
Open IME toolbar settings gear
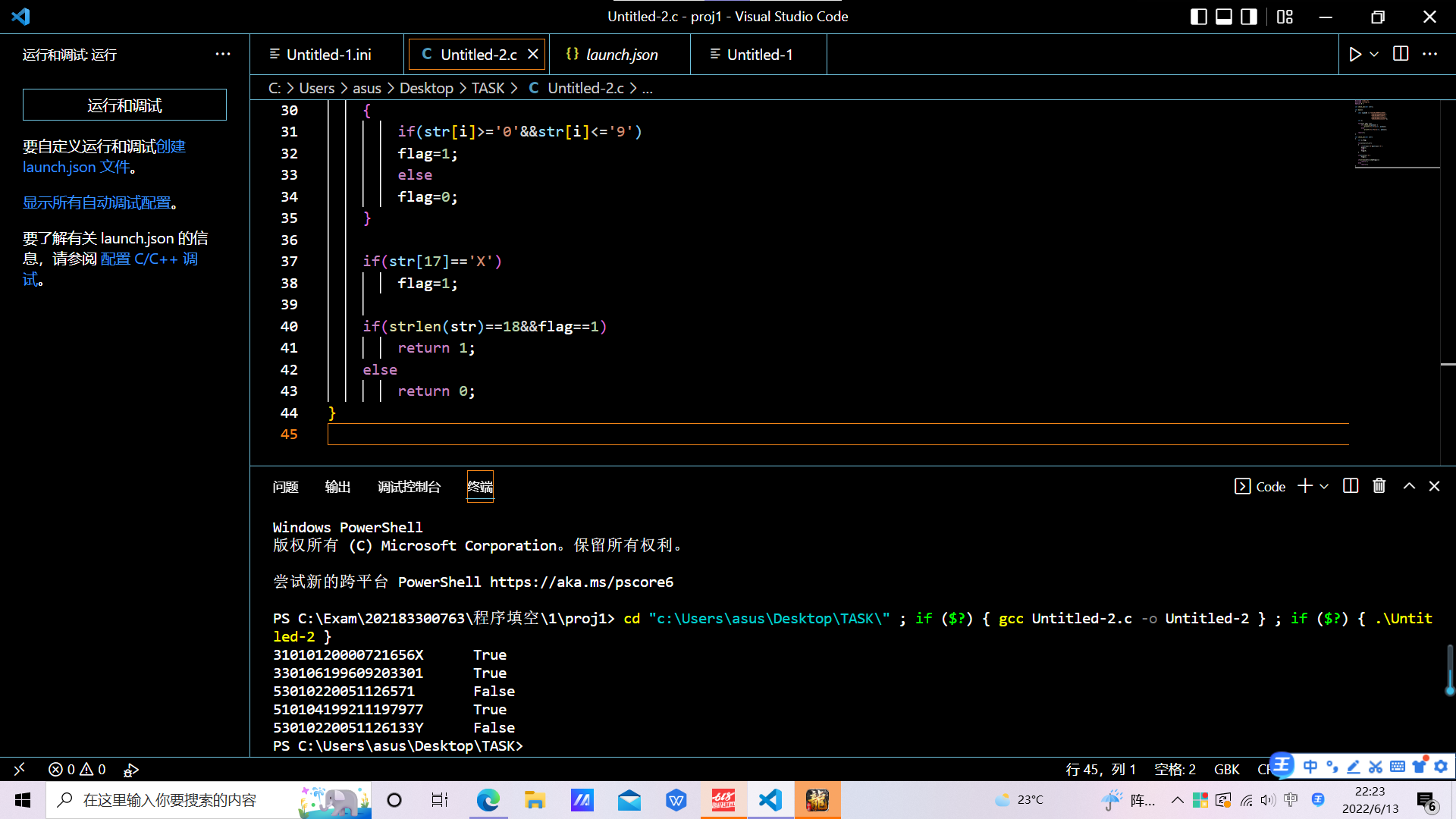point(1441,767)
